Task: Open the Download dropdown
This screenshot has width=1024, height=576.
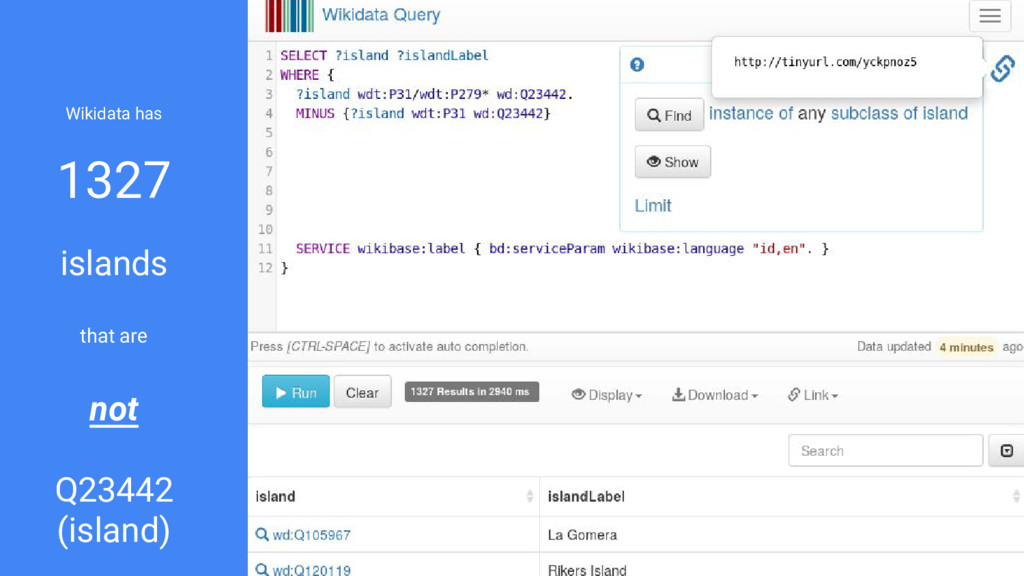Action: point(715,395)
